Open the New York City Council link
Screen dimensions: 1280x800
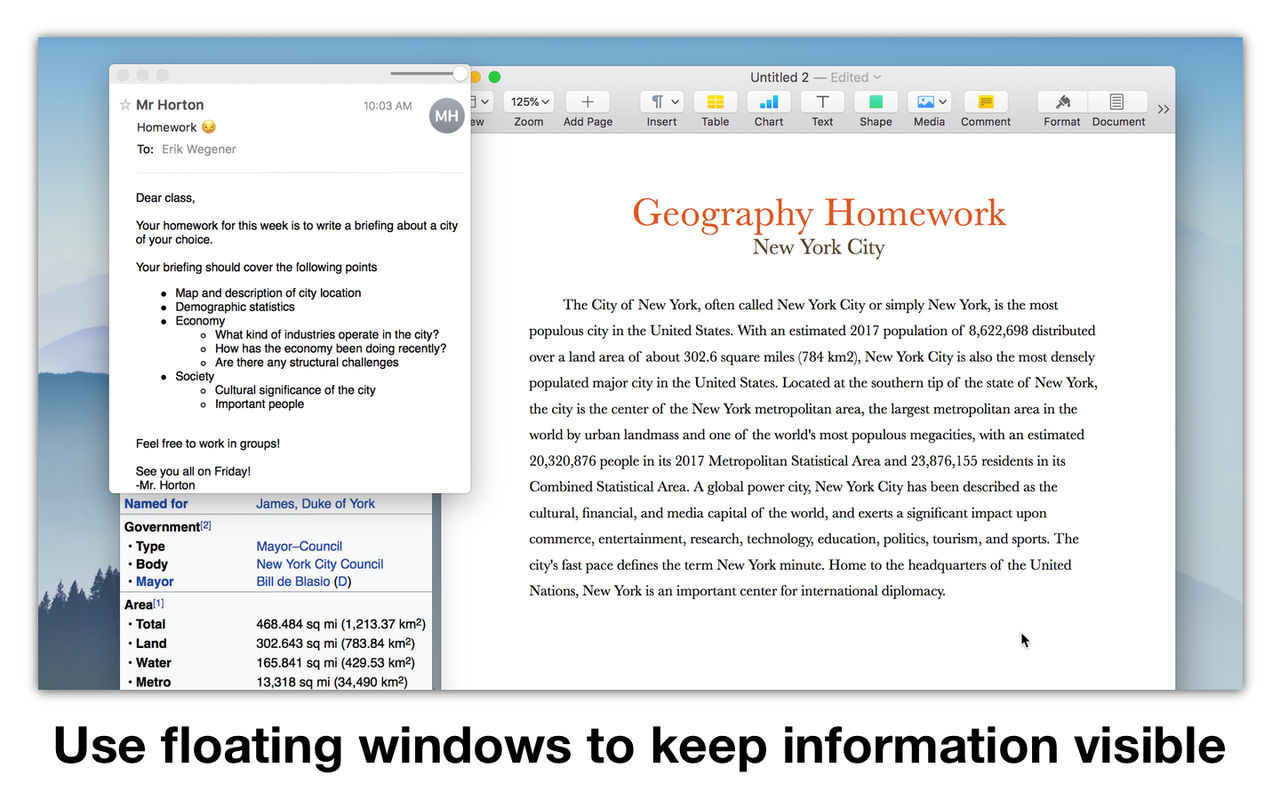(319, 564)
